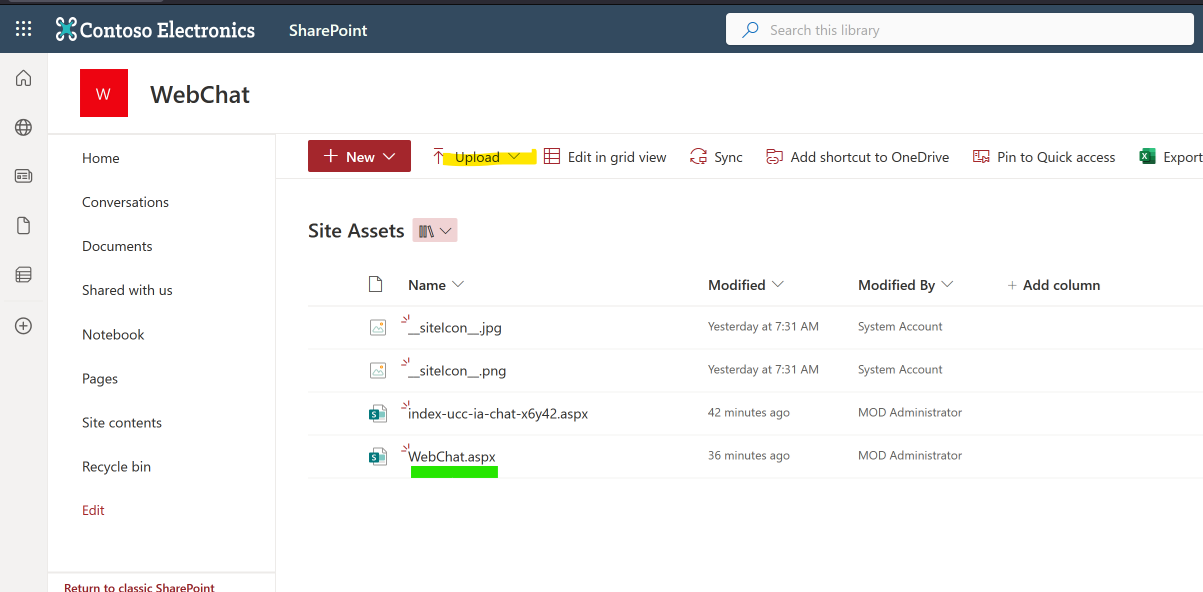Open My lists icon in app bar
The height and width of the screenshot is (592, 1203).
click(x=23, y=275)
